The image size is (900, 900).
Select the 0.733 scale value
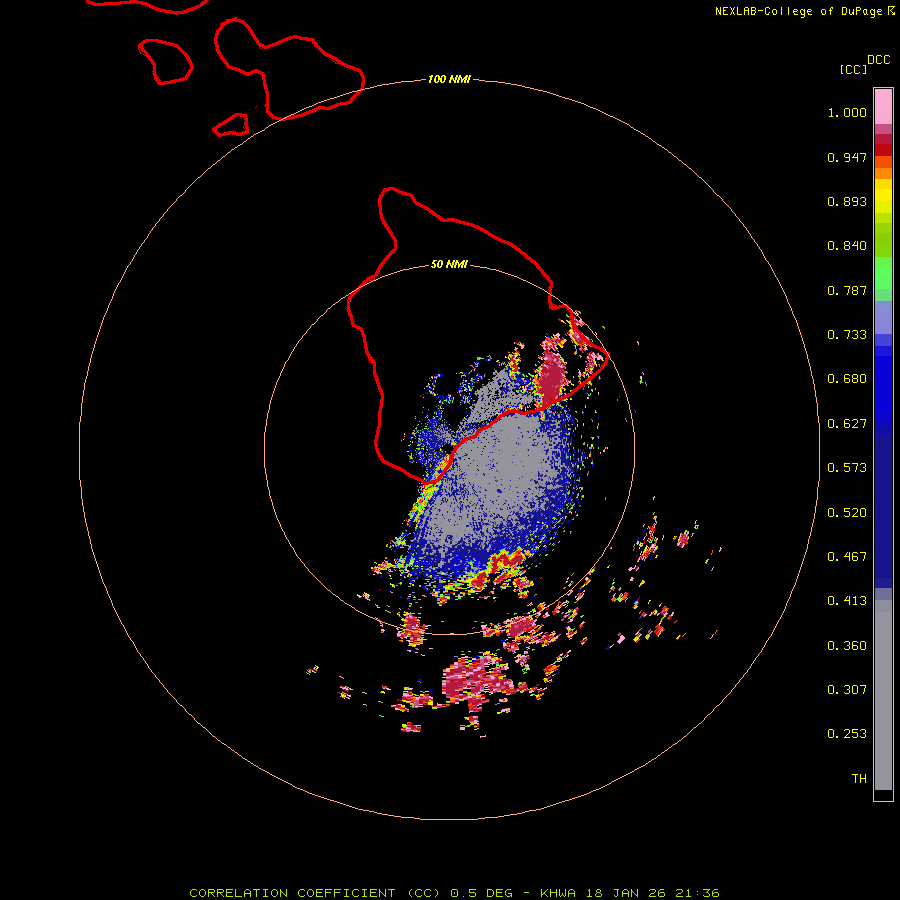tap(847, 335)
